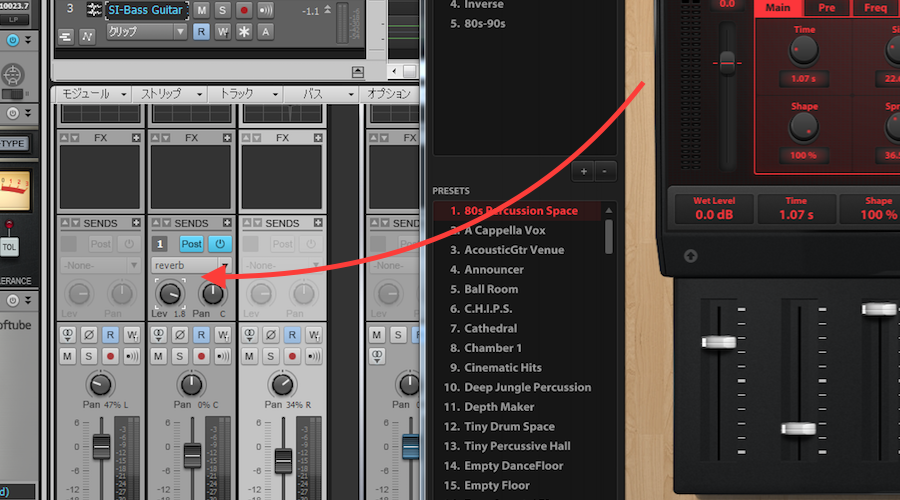Add an effect to the first strip's FX bin

coord(137,138)
